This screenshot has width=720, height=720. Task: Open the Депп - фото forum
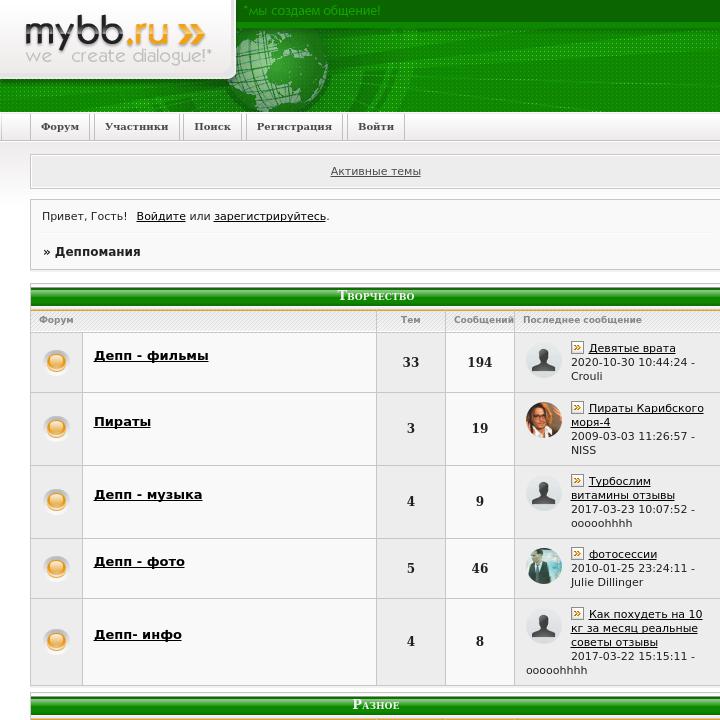(x=139, y=562)
